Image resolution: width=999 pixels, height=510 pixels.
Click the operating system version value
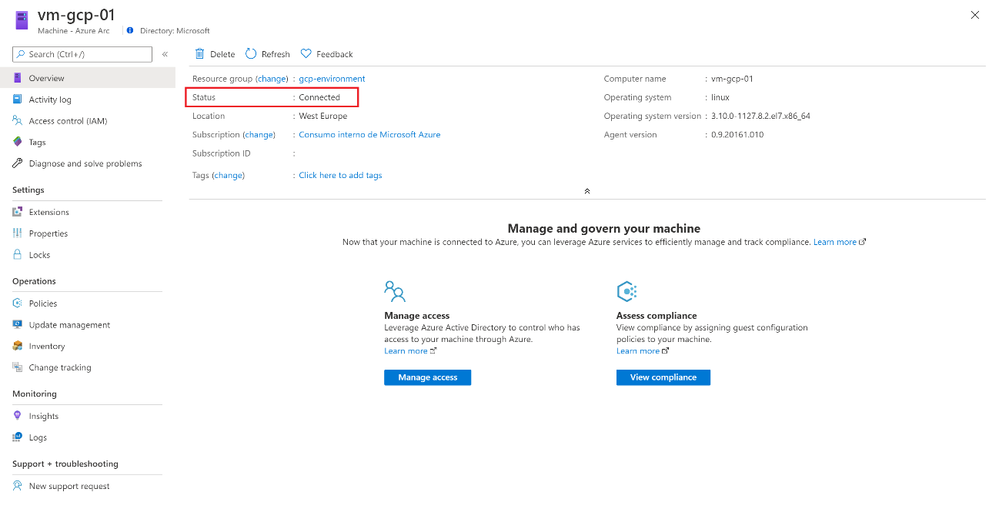[x=761, y=116]
